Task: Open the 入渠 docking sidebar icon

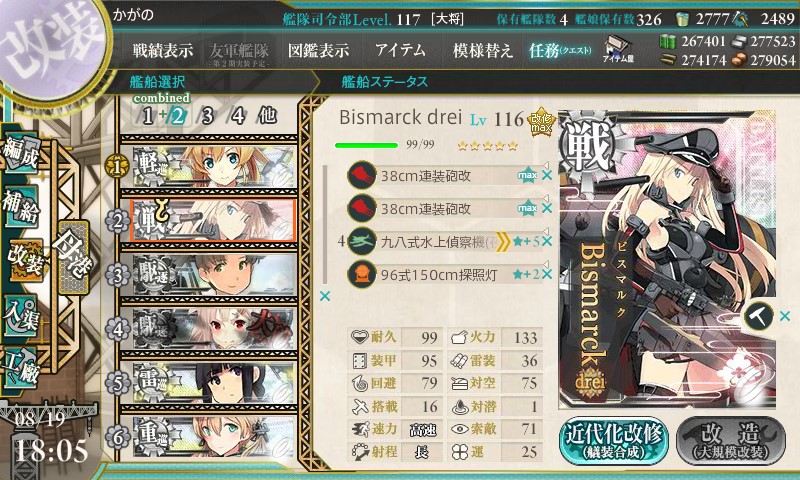Action: (x=20, y=317)
